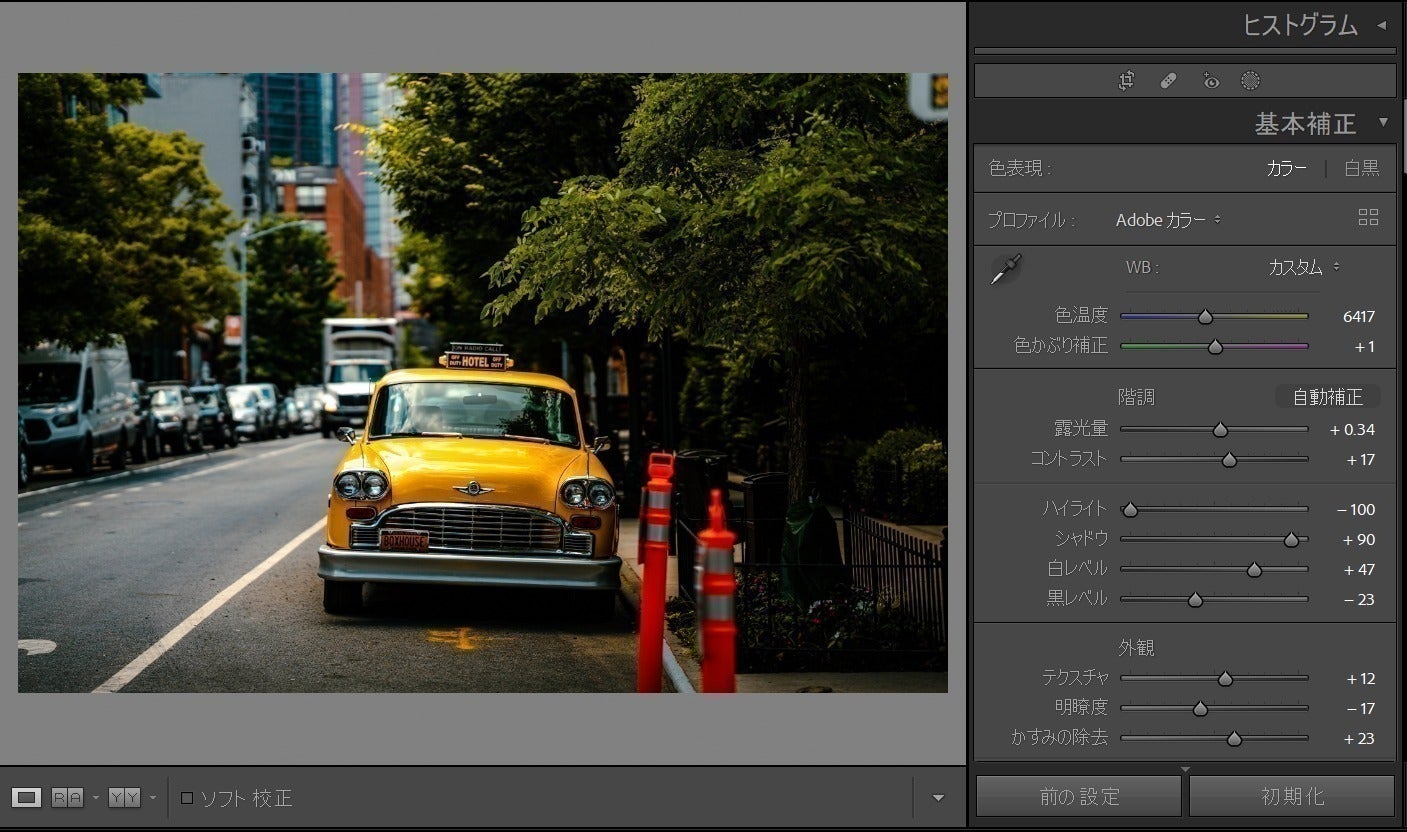Set color treatment to カラー
Screen dimensions: 1407x832
click(1286, 168)
